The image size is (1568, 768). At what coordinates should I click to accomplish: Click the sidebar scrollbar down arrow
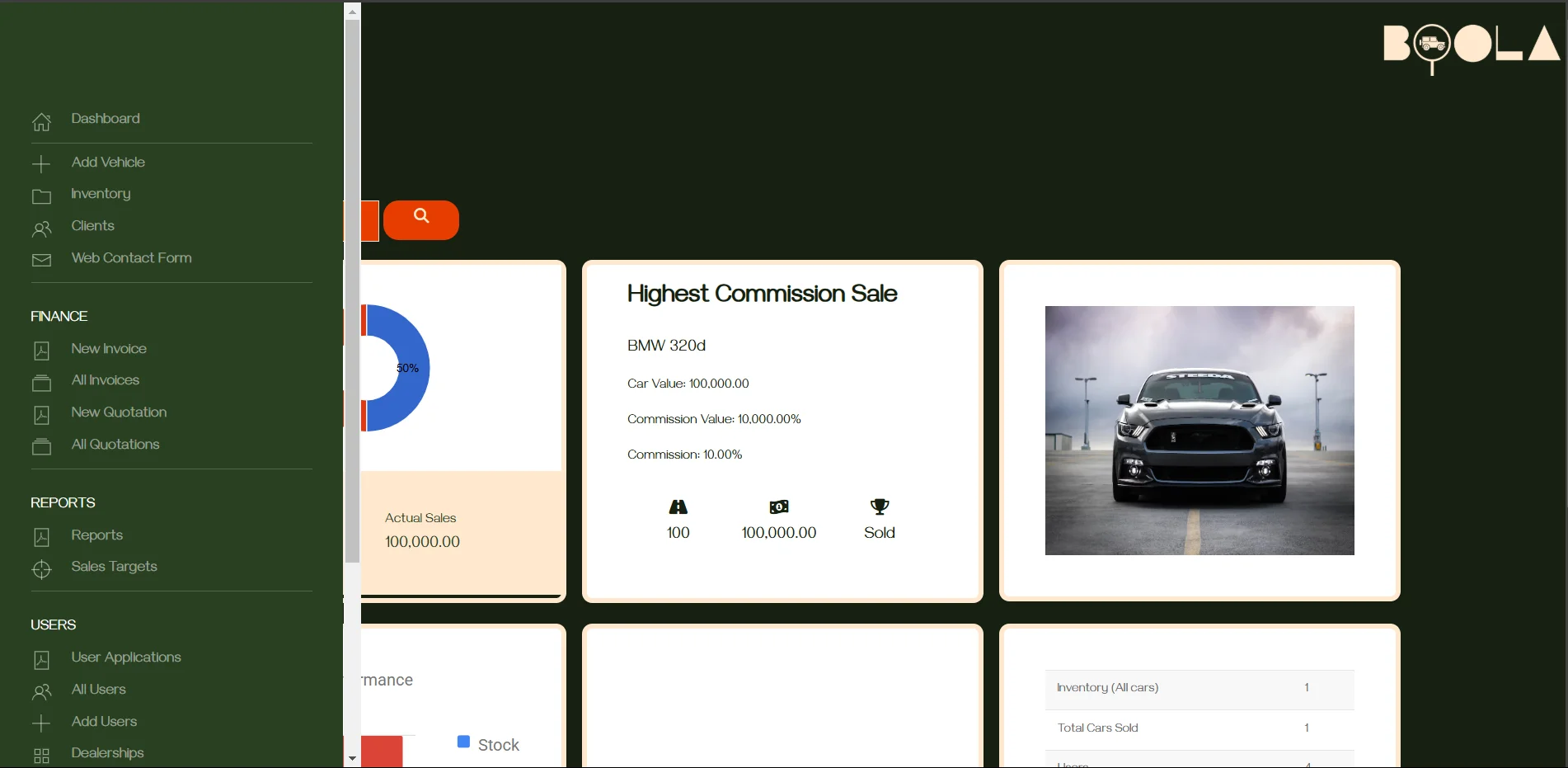pyautogui.click(x=352, y=758)
